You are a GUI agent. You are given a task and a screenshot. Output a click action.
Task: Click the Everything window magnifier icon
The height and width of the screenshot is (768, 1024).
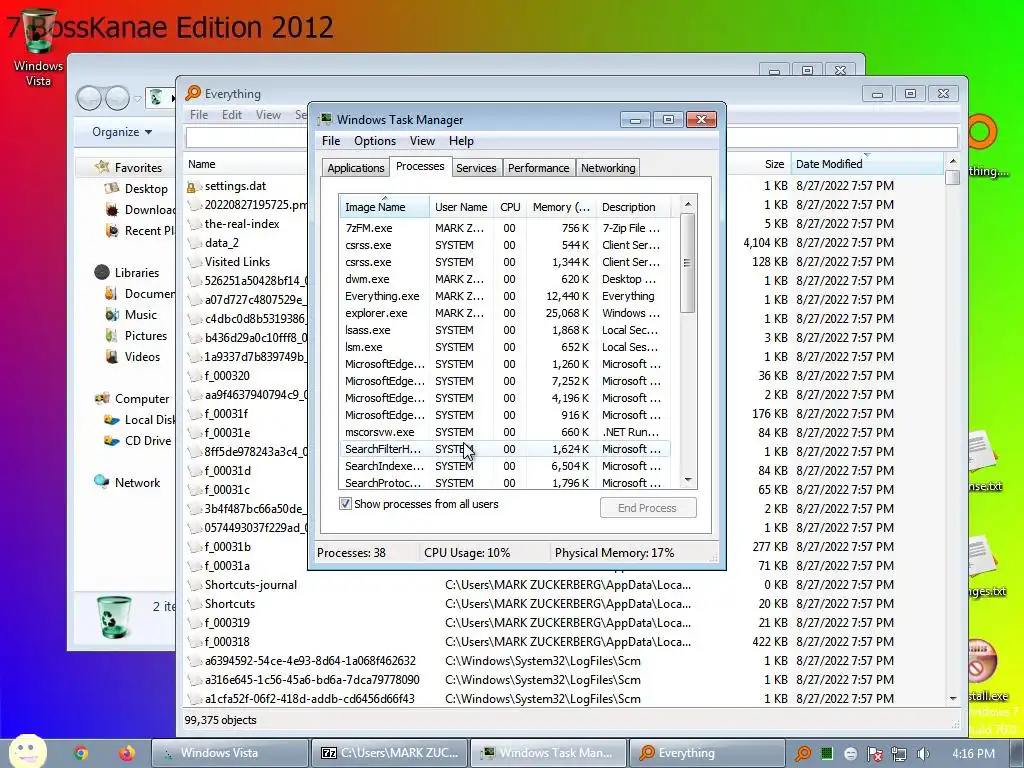tap(193, 93)
